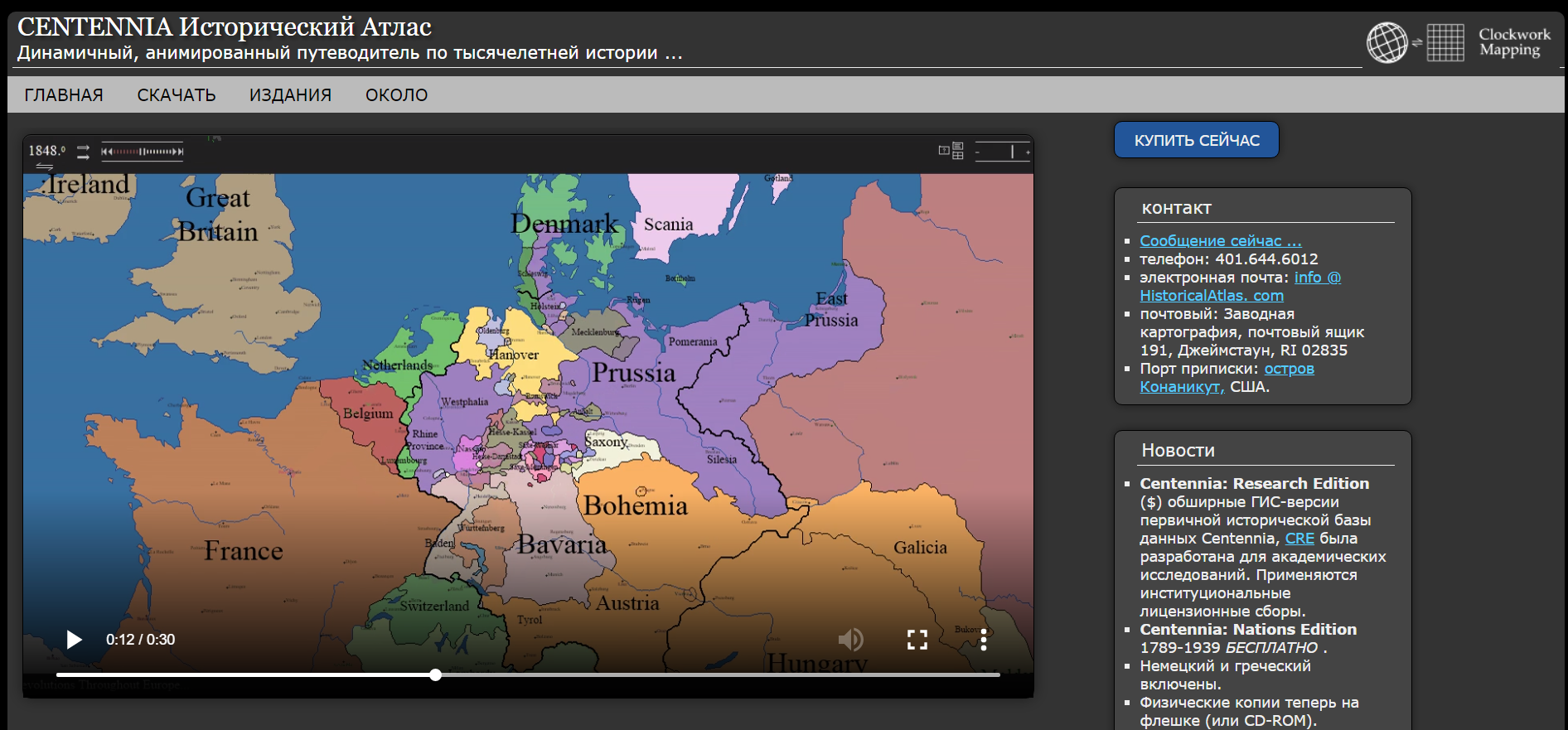Image resolution: width=1568 pixels, height=730 pixels.
Task: Click the CENTENNIA Исторический Атлас title
Action: (225, 27)
